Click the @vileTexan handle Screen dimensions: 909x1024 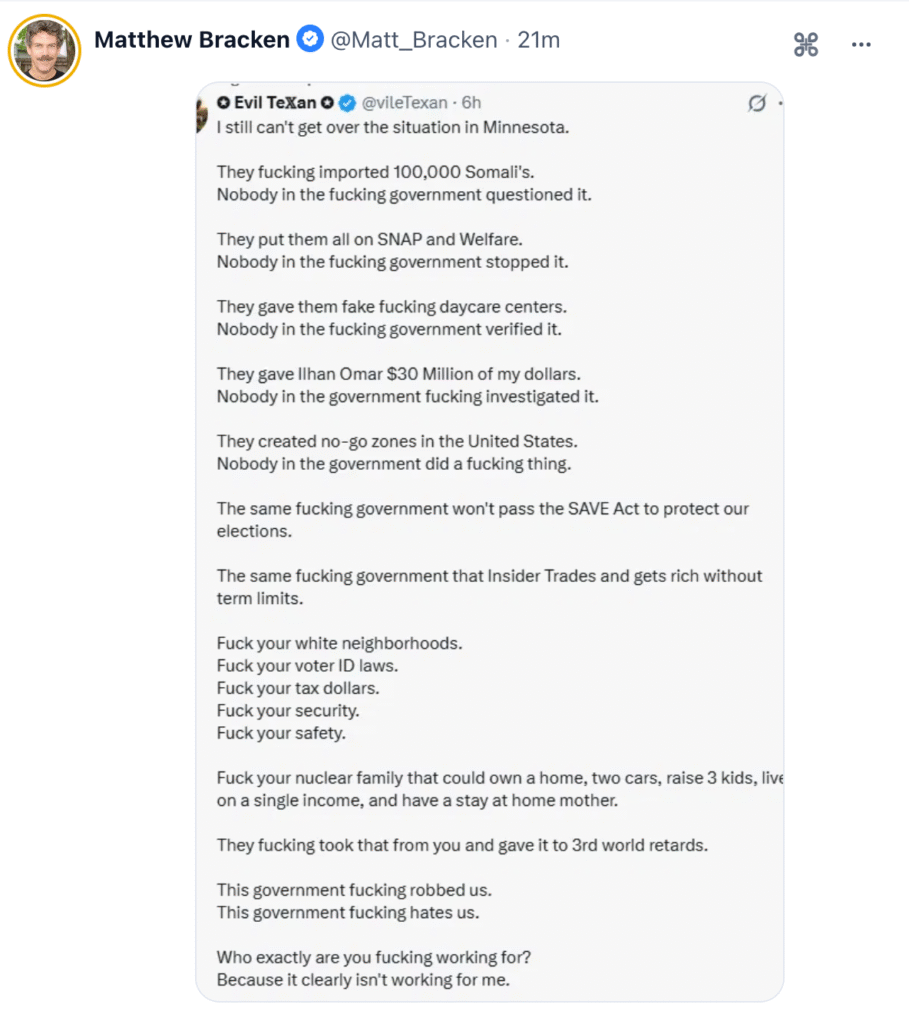[404, 102]
